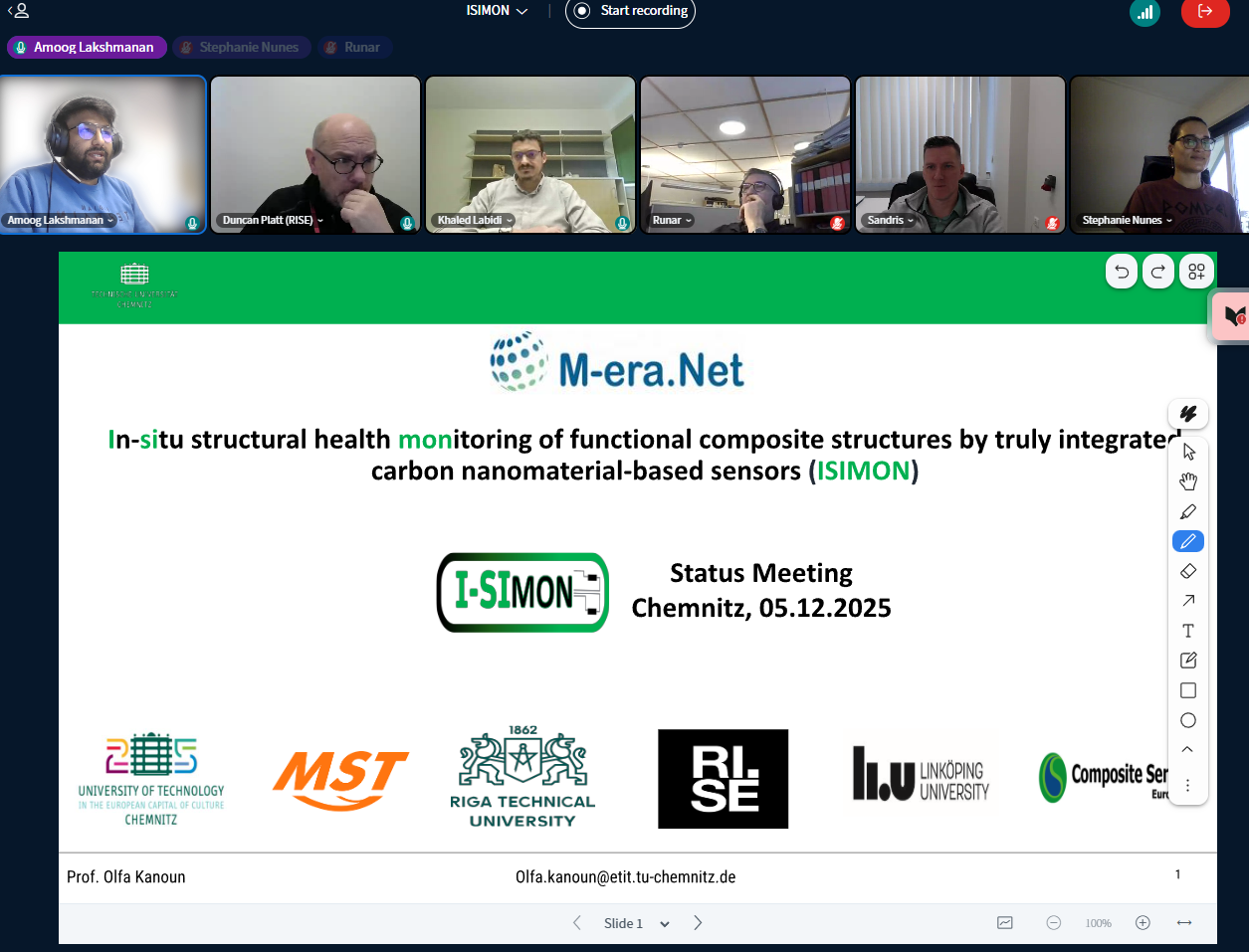1249x952 pixels.
Task: Click microphone icon on Khaled Labidi's video
Action: [622, 223]
